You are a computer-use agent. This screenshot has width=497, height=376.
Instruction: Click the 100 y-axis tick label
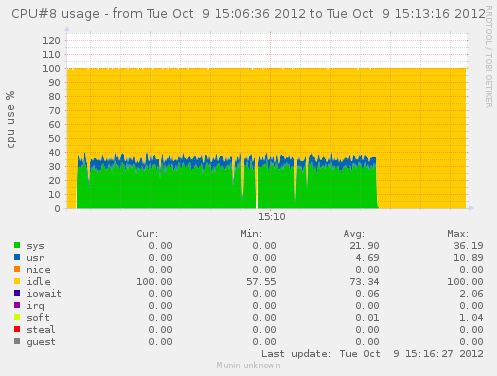51,69
